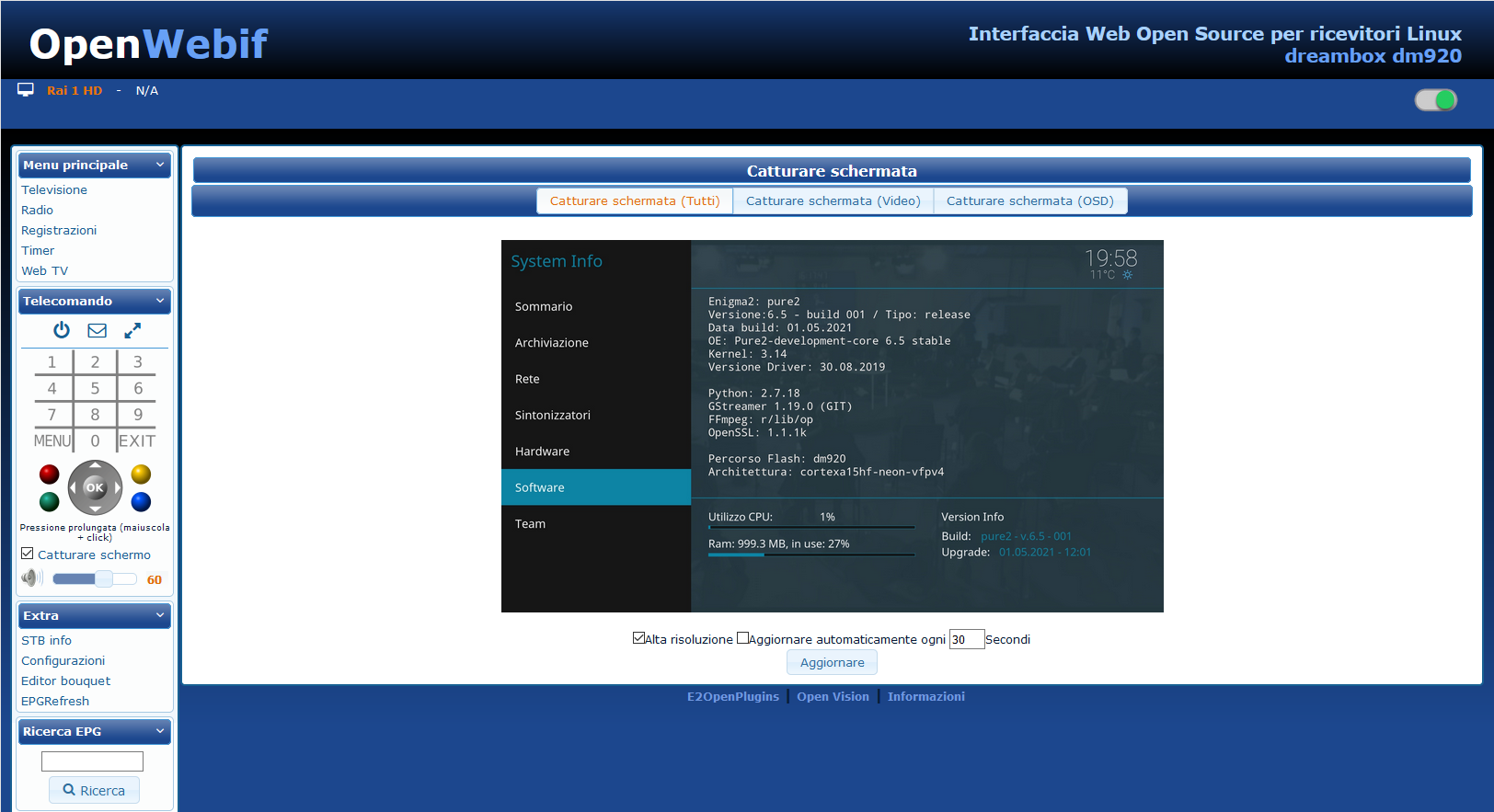The image size is (1494, 812).
Task: Click the green remote button
Action: click(x=50, y=501)
